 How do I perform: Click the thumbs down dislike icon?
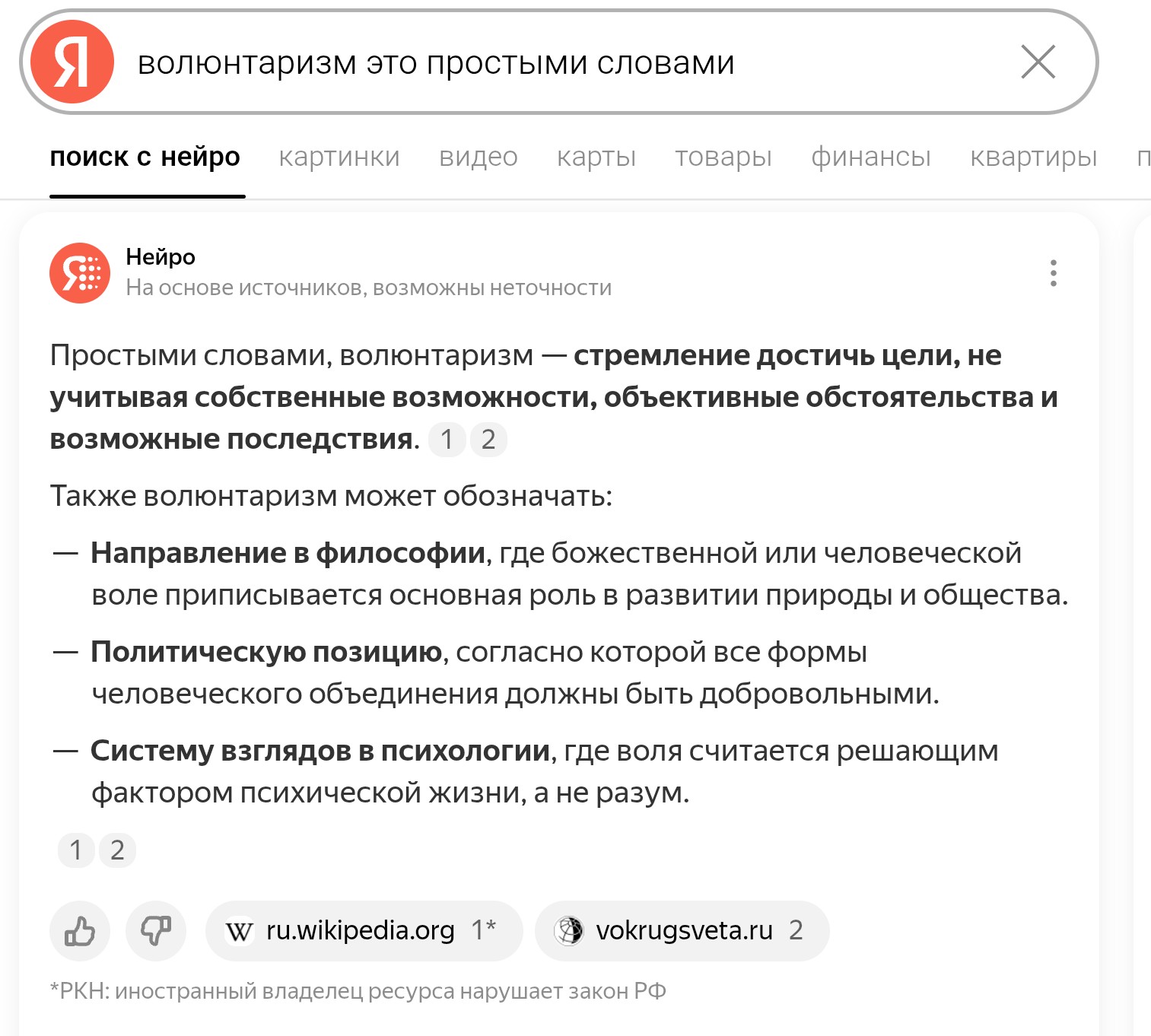tap(156, 930)
